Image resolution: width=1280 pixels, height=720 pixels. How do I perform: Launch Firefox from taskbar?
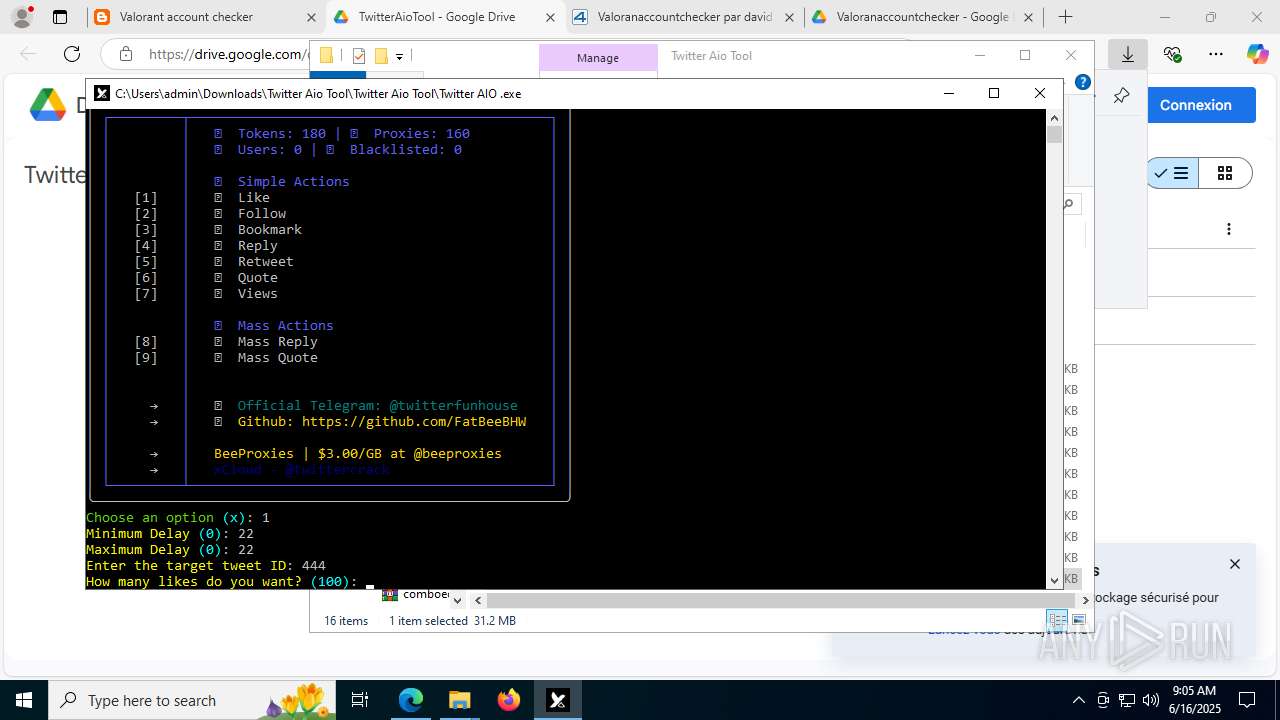(509, 700)
